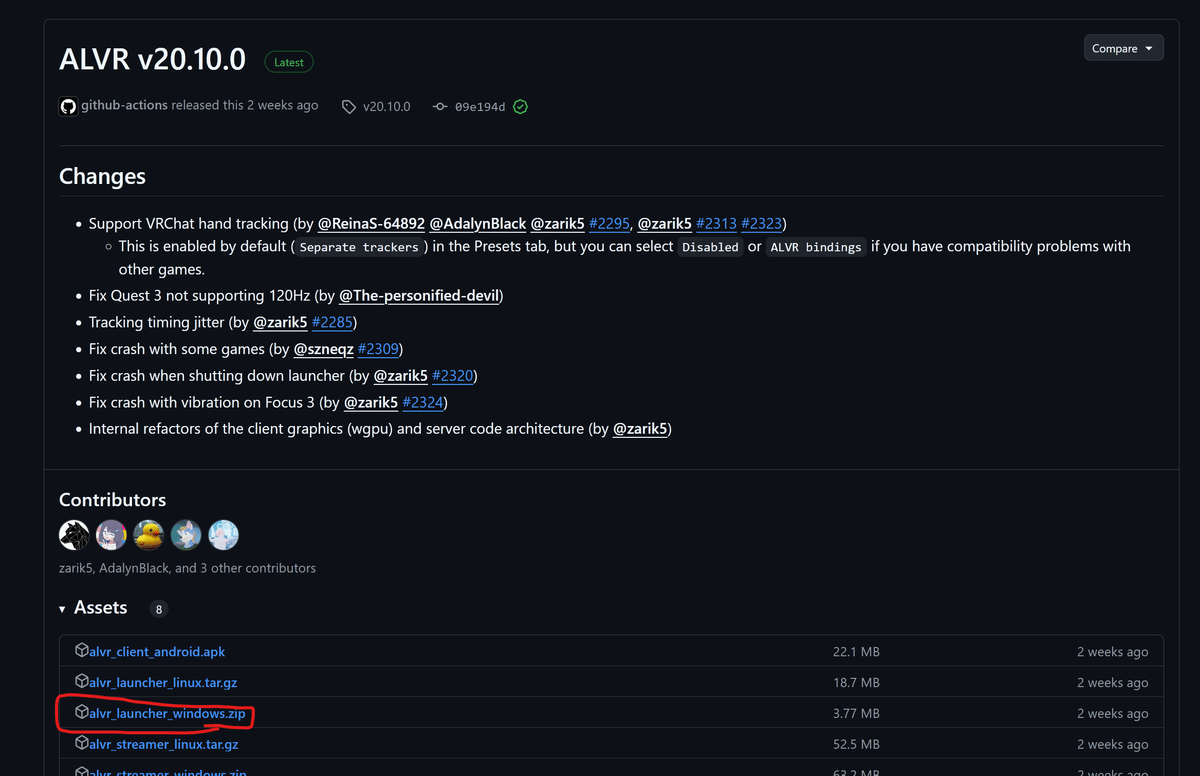Viewport: 1200px width, 776px height.
Task: Click the fifth contributor avatar
Action: (x=224, y=535)
